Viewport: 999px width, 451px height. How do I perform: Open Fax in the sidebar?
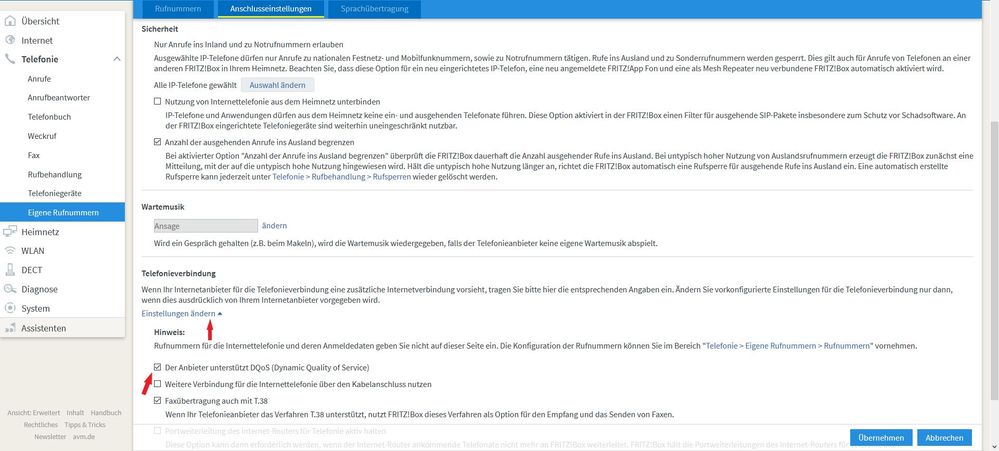(34, 155)
